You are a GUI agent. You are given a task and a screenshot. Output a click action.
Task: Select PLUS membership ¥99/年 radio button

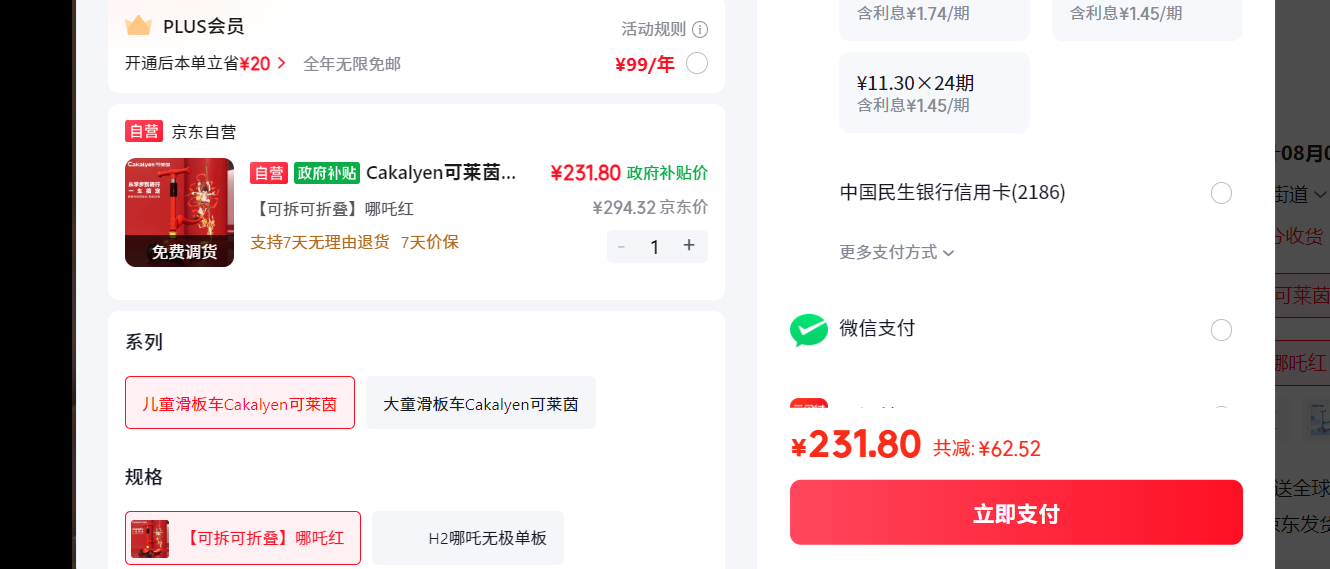click(x=697, y=64)
